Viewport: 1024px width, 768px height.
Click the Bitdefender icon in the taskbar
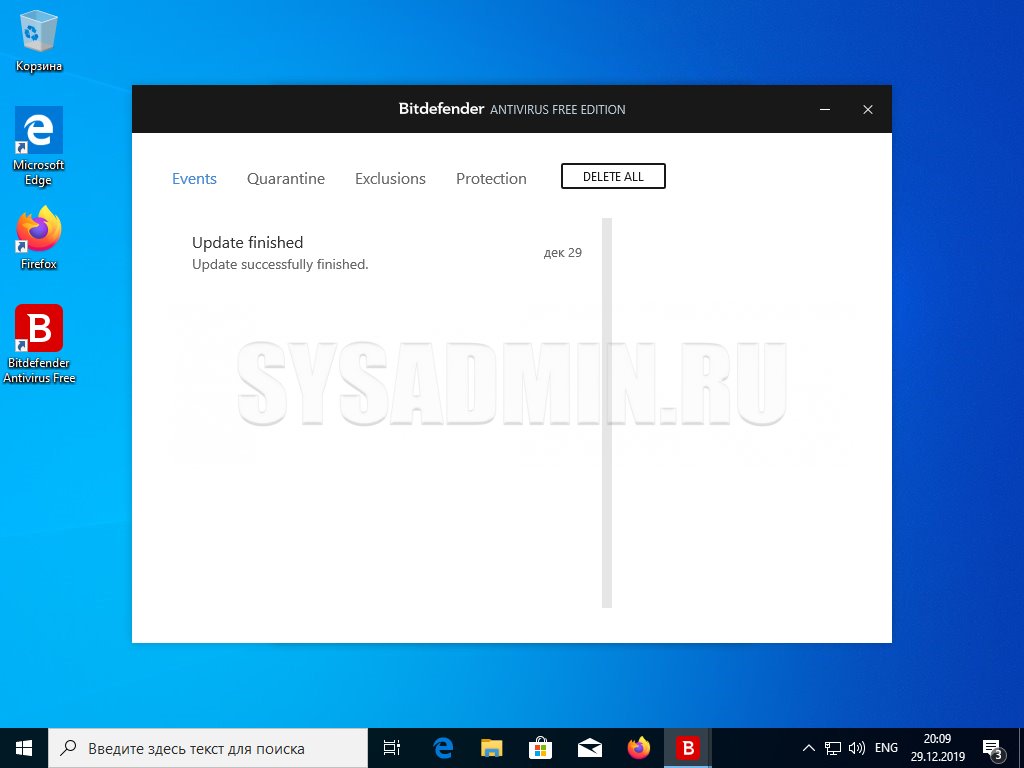click(x=687, y=748)
